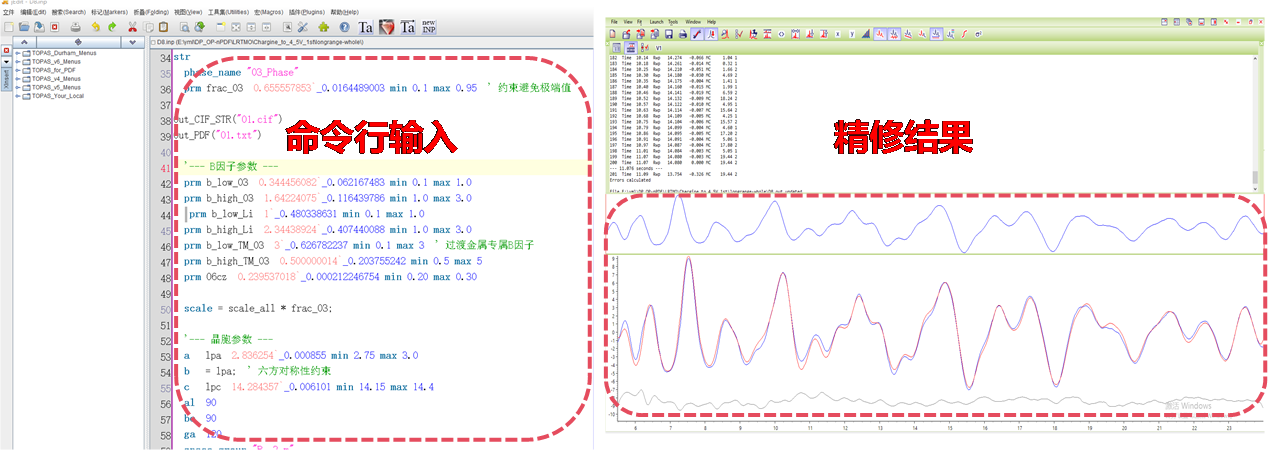Click the yellow Undo arrow icon

95,28
